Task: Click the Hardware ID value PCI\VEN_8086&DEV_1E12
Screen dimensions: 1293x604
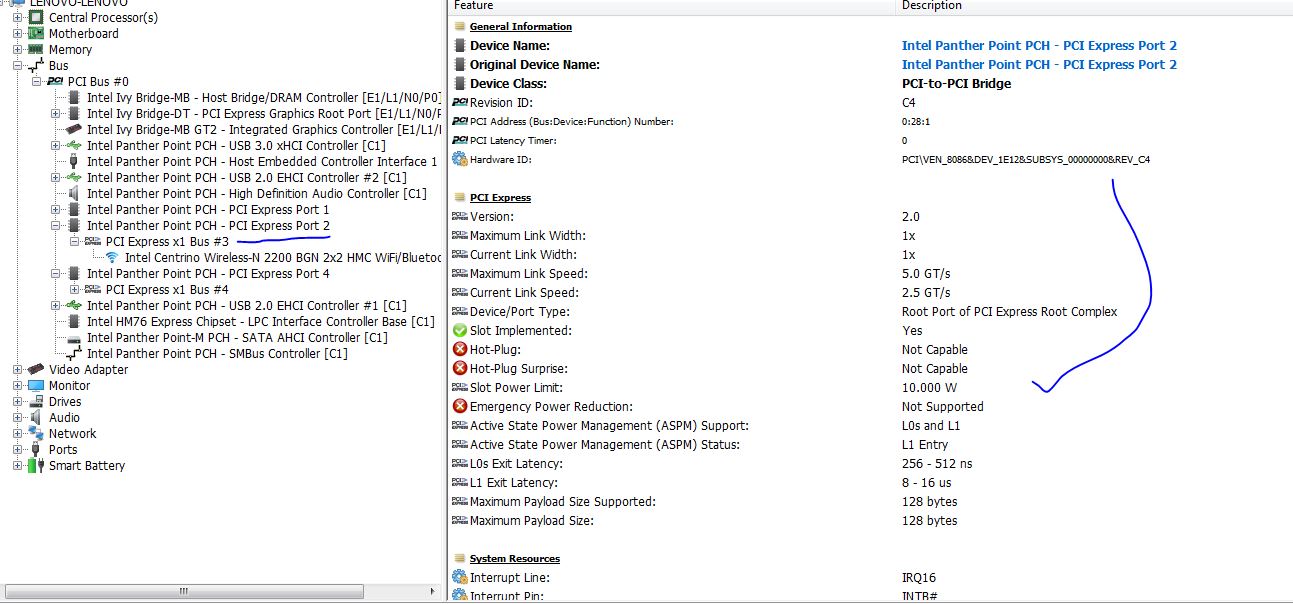Action: (1026, 160)
